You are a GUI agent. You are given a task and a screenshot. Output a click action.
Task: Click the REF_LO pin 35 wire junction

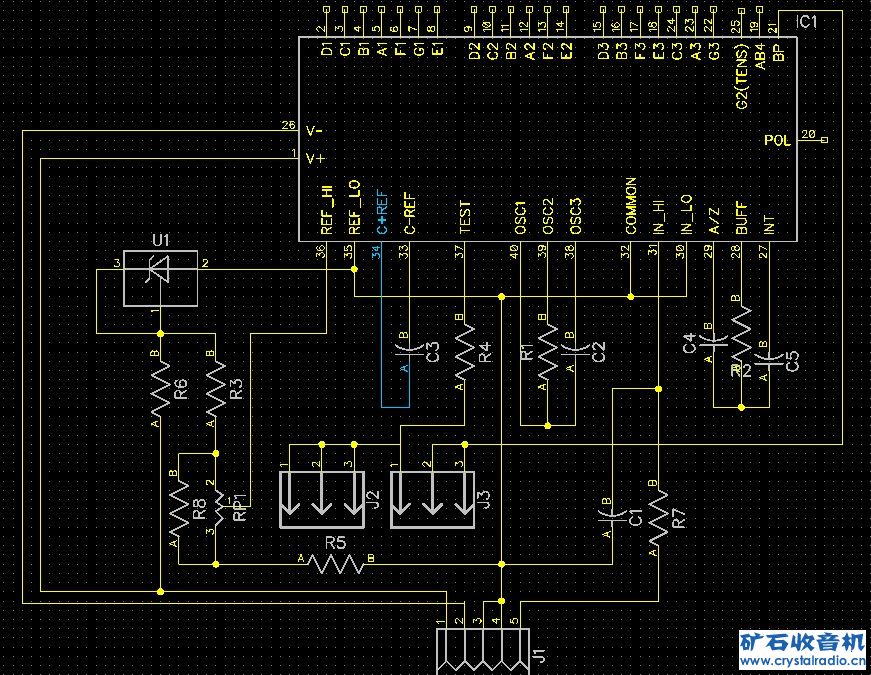pyautogui.click(x=354, y=269)
